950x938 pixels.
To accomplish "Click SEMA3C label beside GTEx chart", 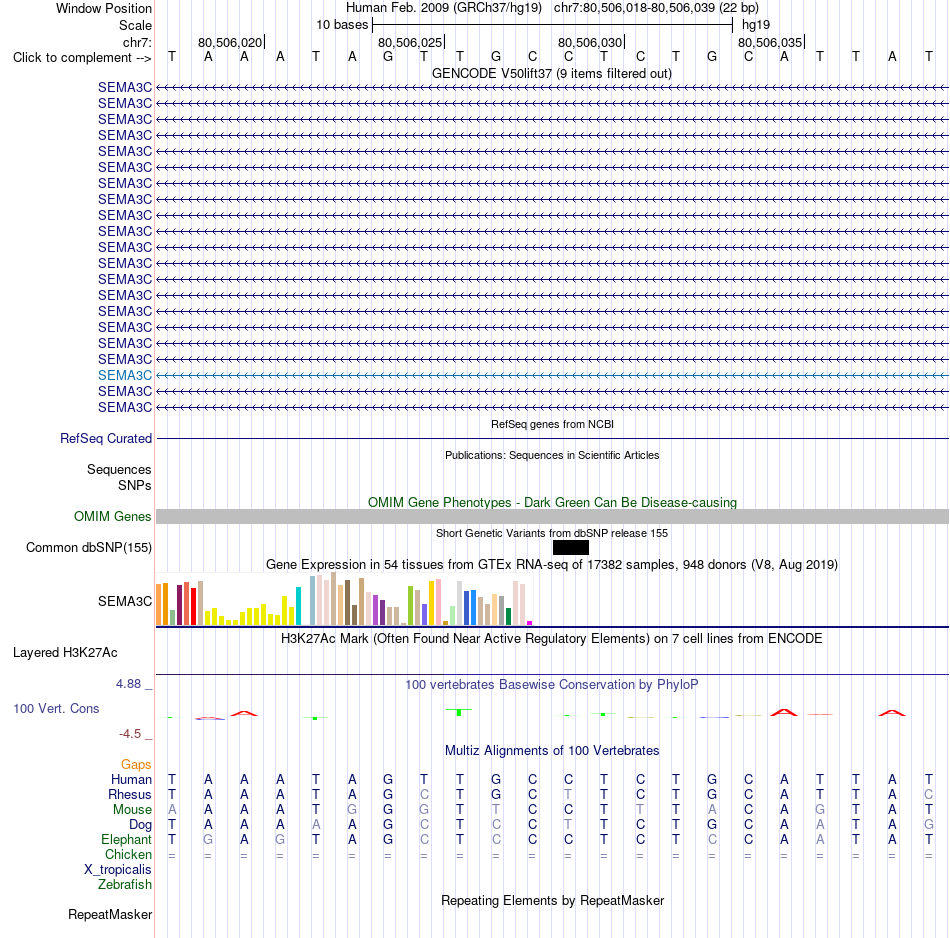I will pos(125,601).
